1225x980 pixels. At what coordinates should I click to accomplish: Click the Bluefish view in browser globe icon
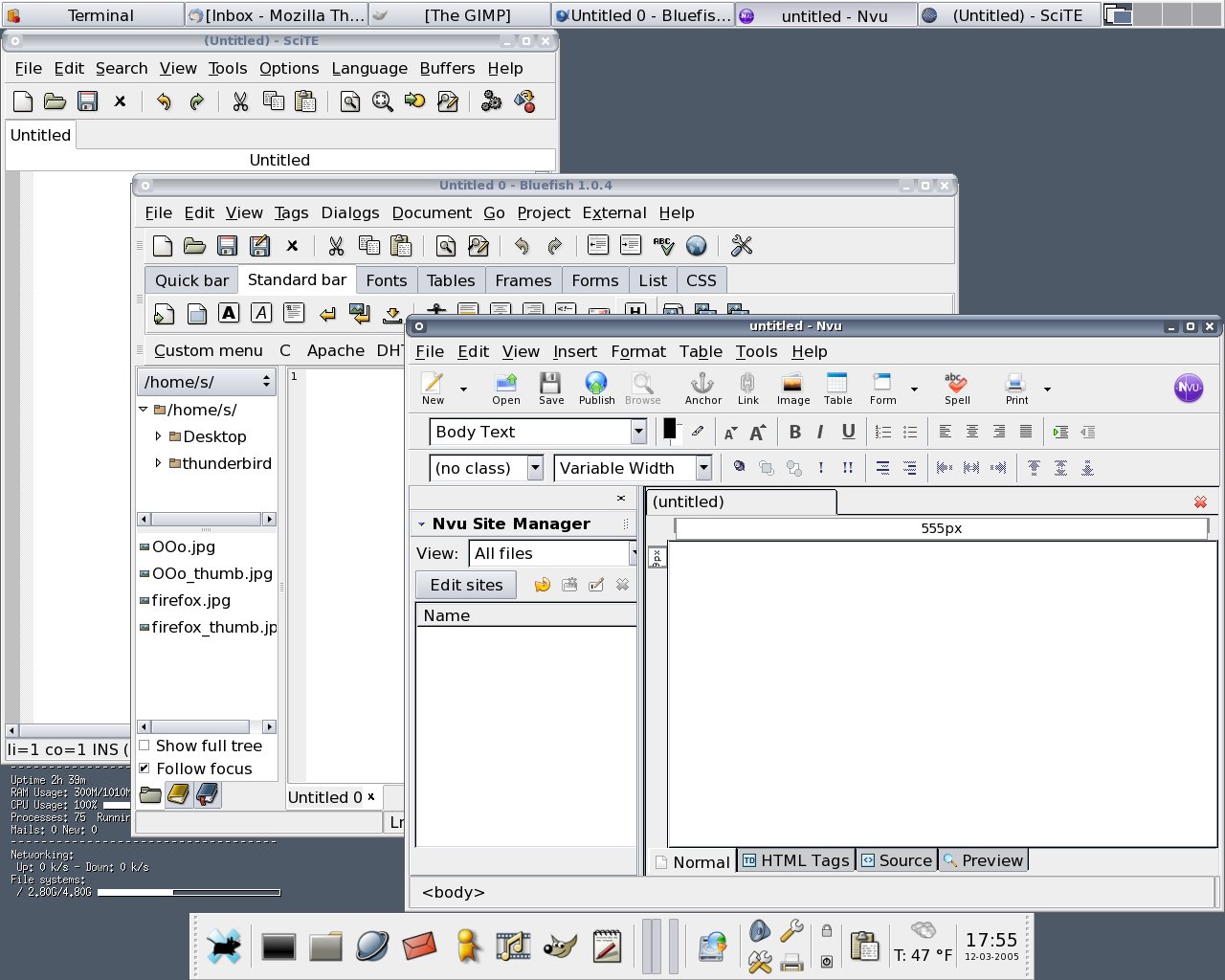pyautogui.click(x=697, y=246)
